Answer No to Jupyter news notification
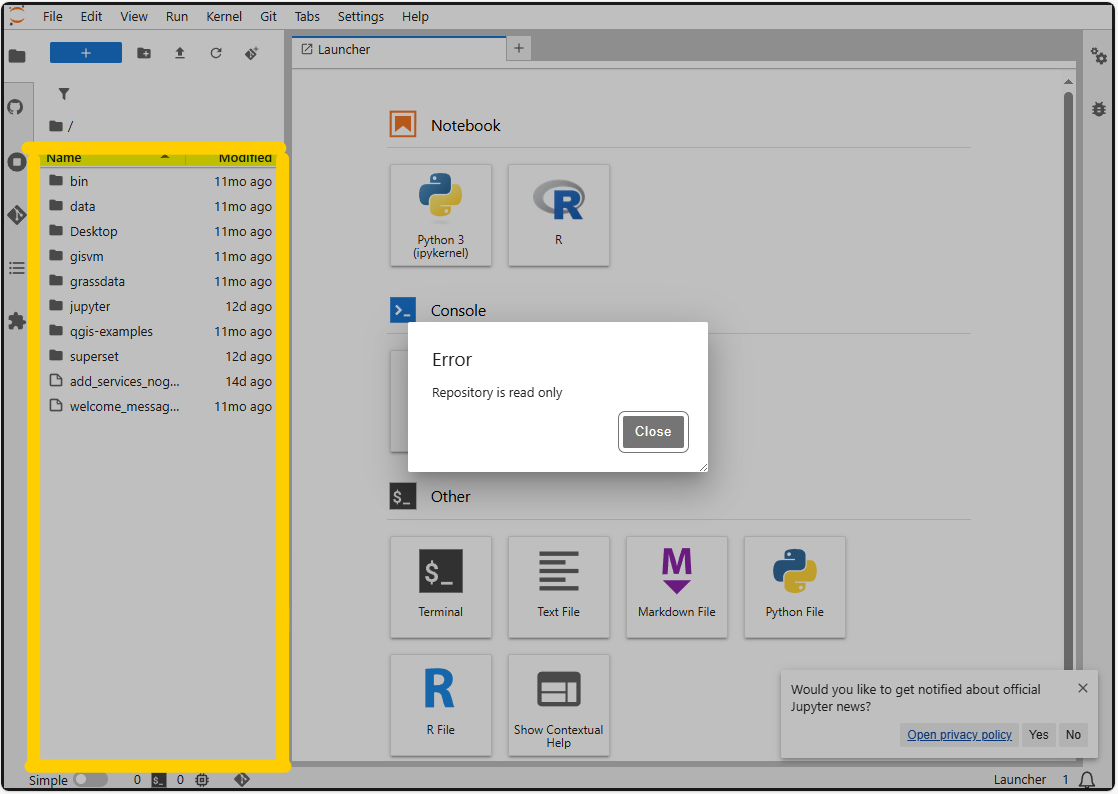The image size is (1118, 794). coord(1073,735)
